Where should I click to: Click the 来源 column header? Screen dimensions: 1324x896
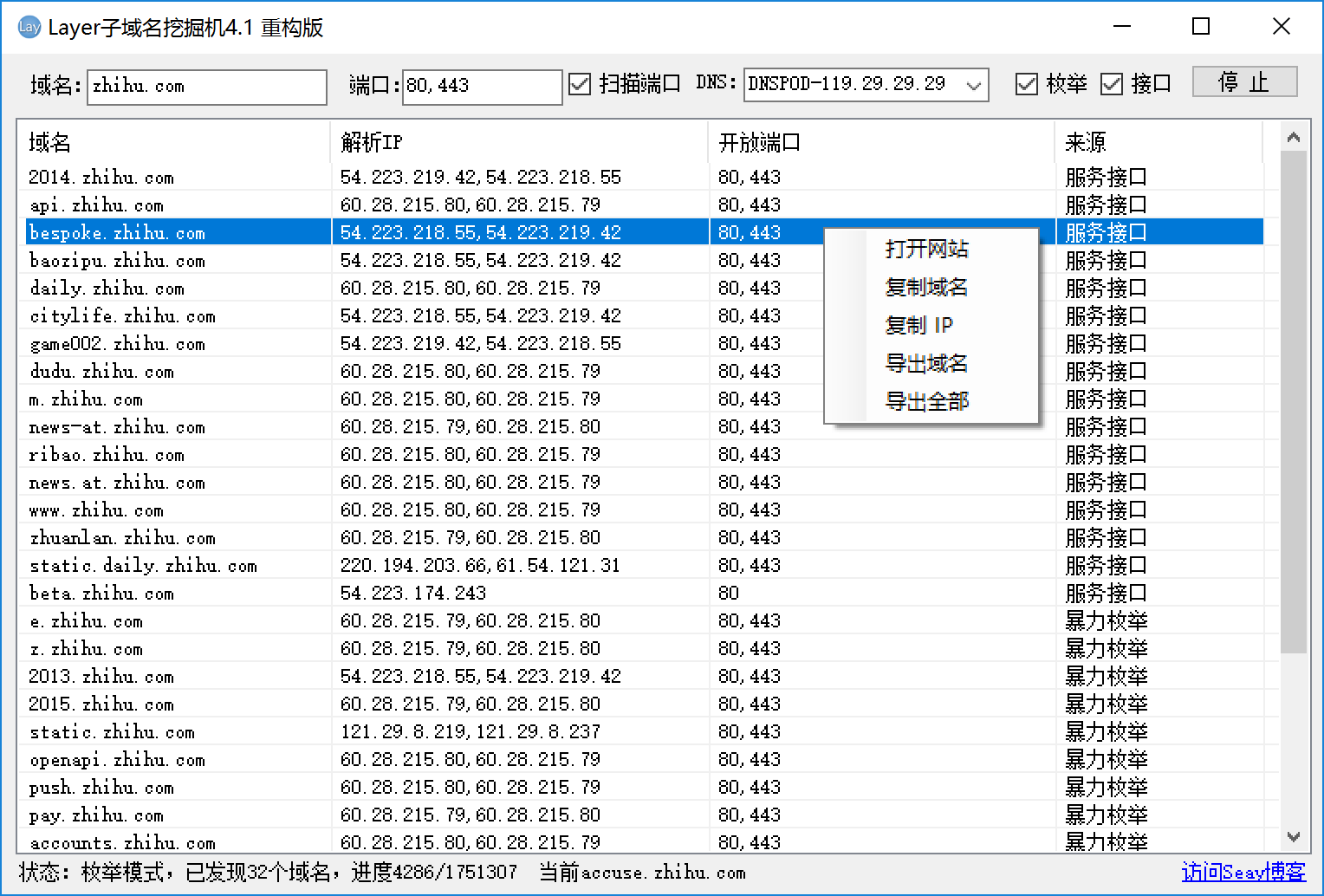tap(1158, 142)
